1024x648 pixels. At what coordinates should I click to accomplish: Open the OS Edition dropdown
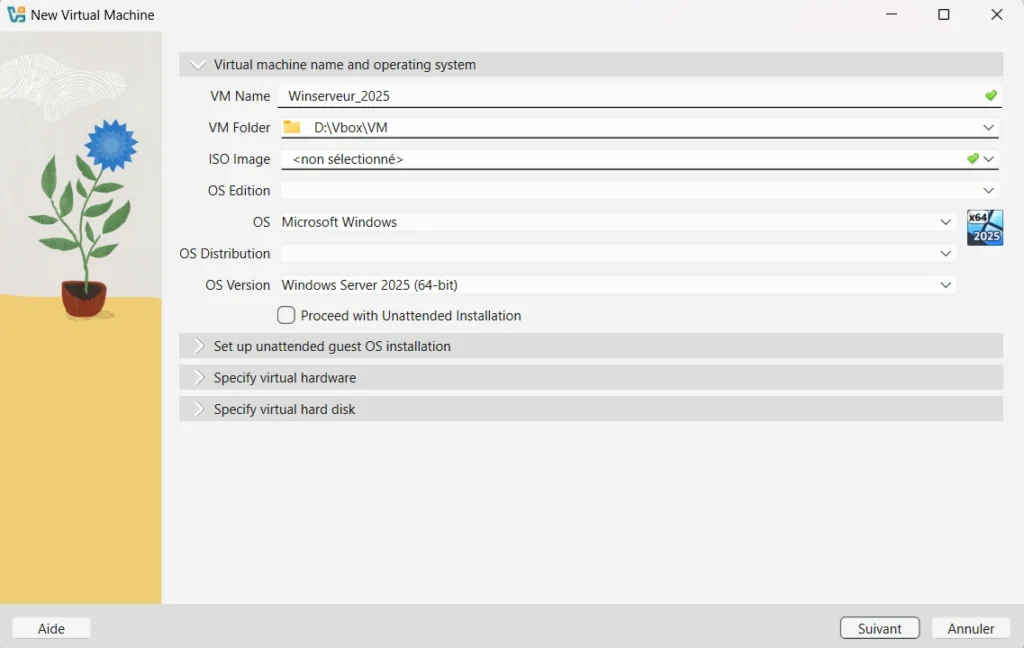639,190
